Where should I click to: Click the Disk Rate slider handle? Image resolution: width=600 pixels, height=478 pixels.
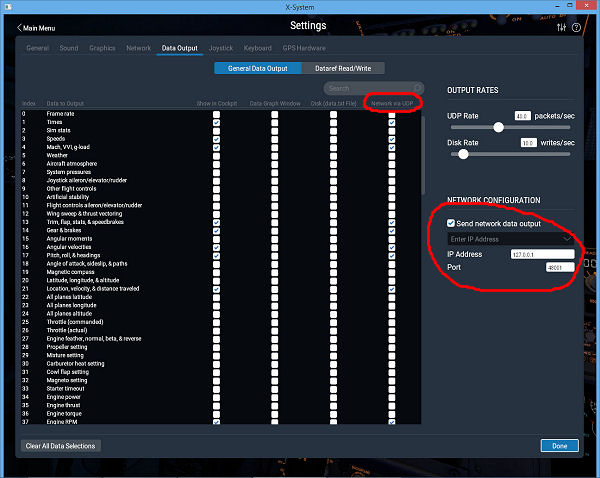(464, 153)
